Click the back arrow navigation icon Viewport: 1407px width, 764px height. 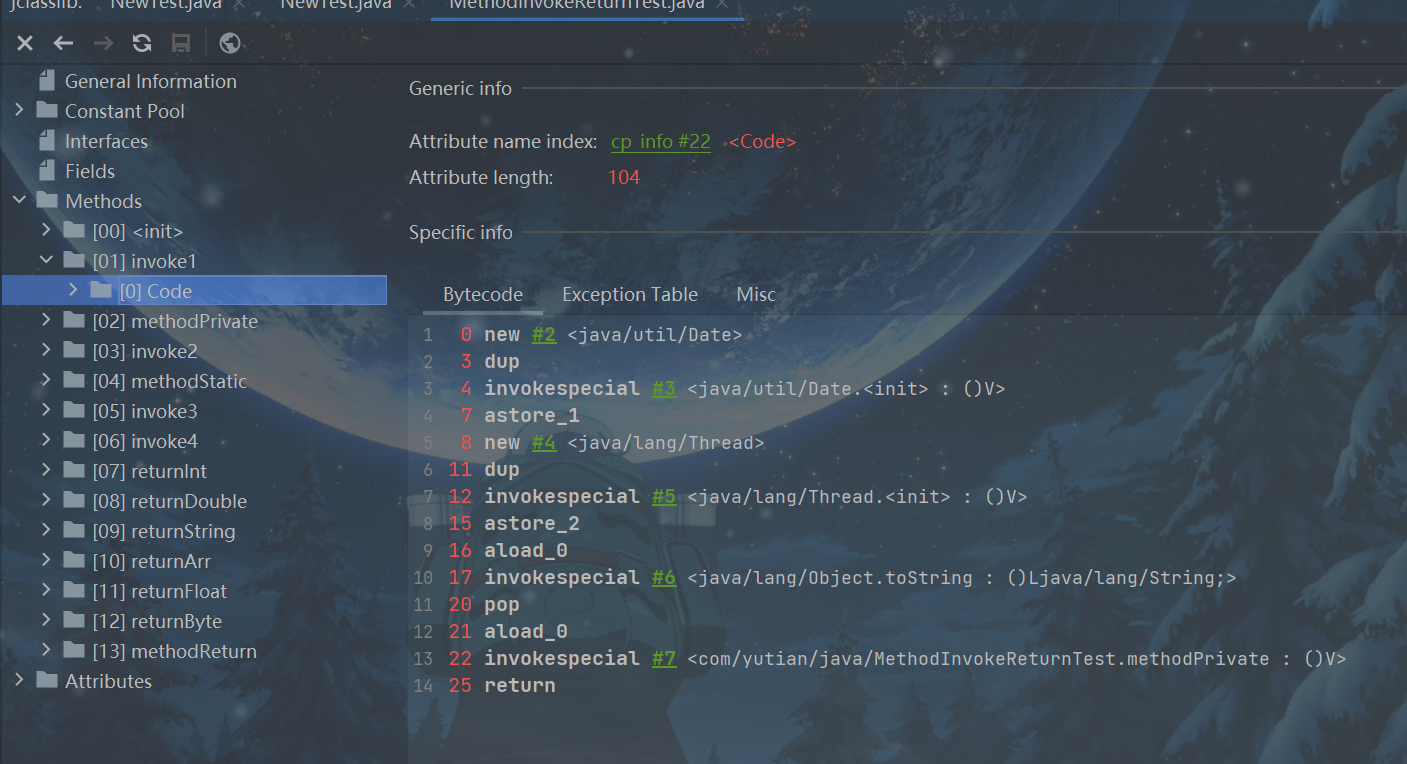(64, 43)
